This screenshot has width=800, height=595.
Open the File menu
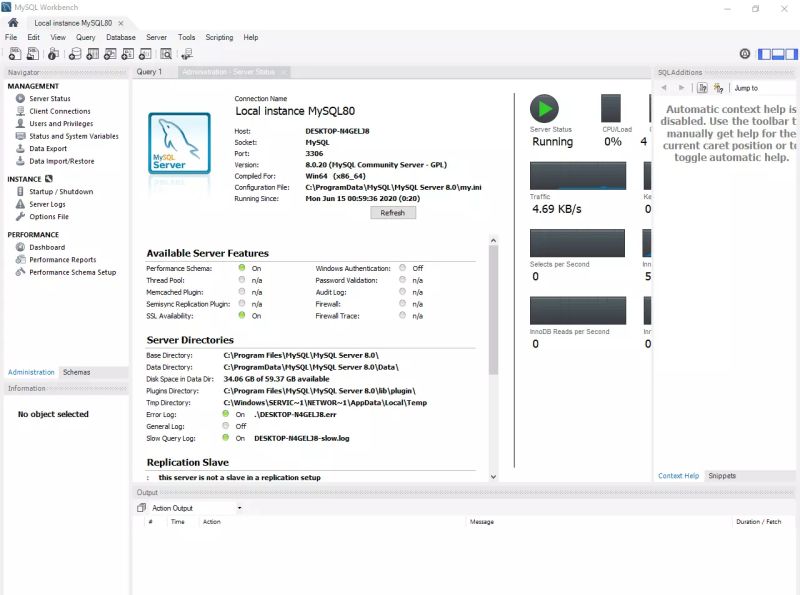[x=11, y=37]
